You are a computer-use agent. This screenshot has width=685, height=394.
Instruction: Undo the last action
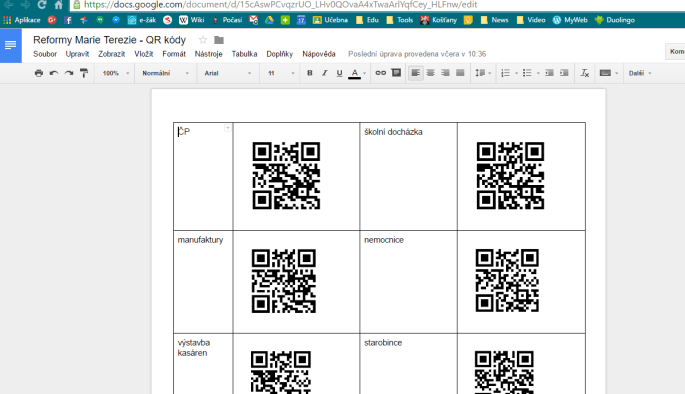coord(54,73)
